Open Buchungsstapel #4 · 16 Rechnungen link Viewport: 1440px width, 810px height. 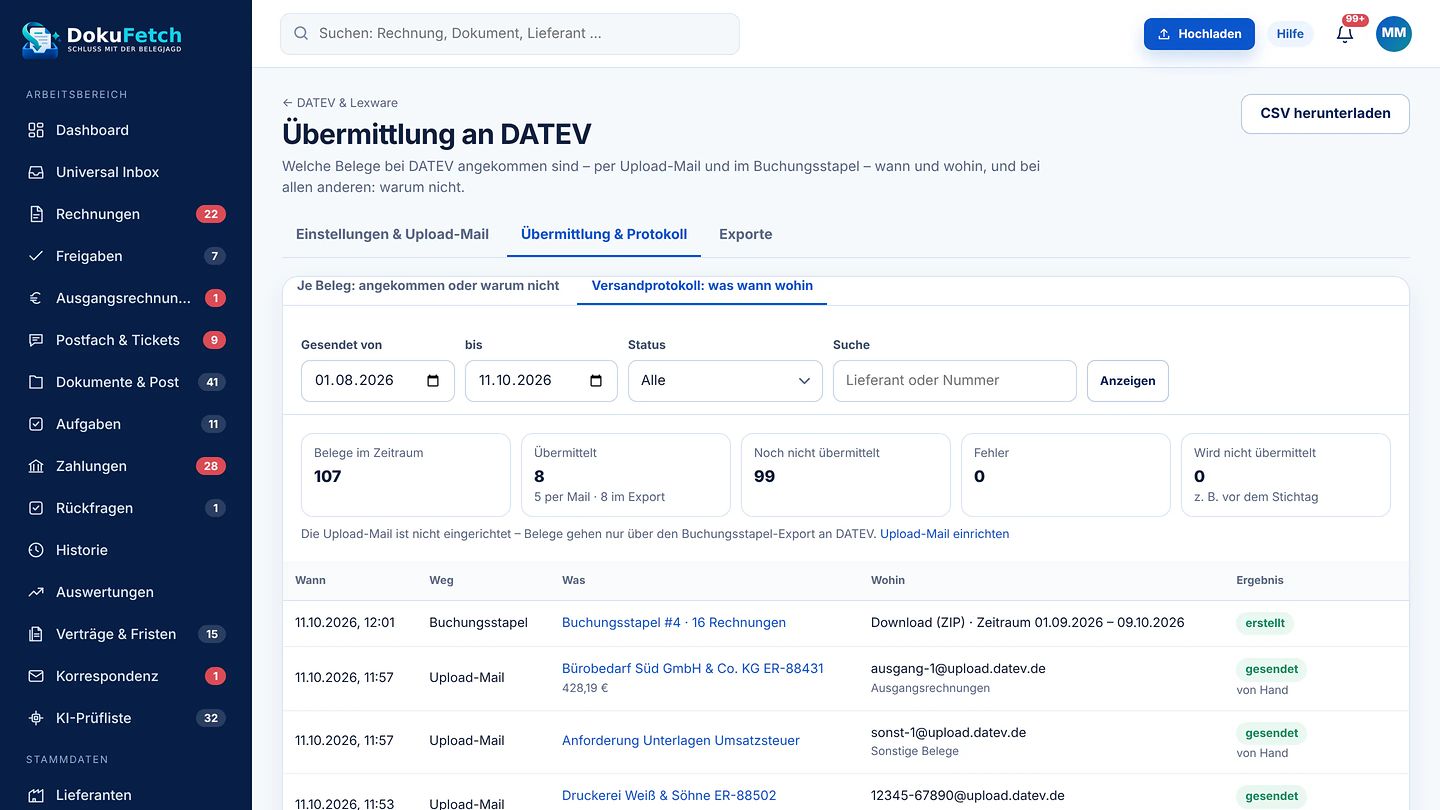pyautogui.click(x=674, y=623)
